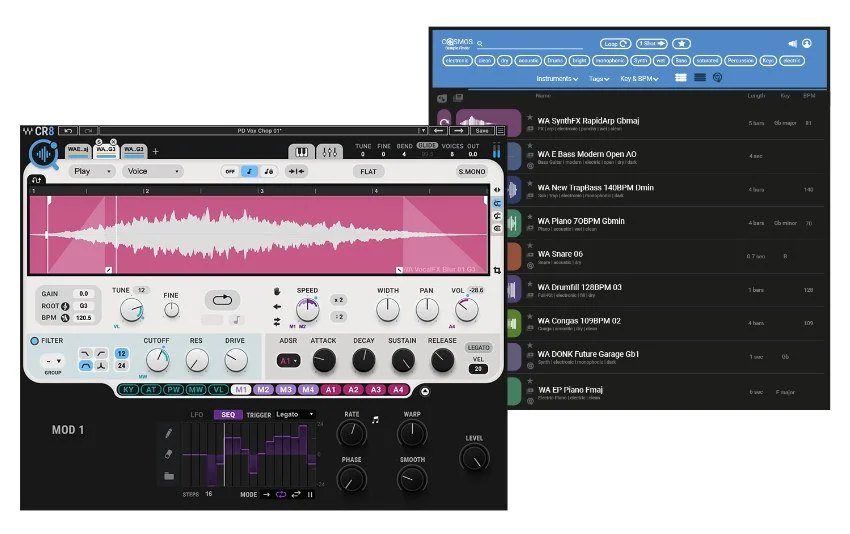Load next preset with right arrow

point(459,131)
